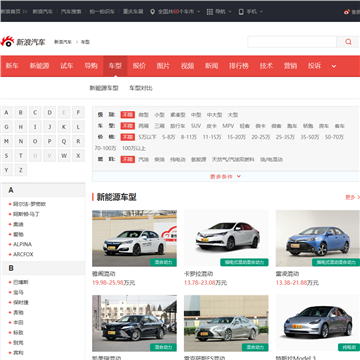Open 奥迪 brand in sidebar

18,224
